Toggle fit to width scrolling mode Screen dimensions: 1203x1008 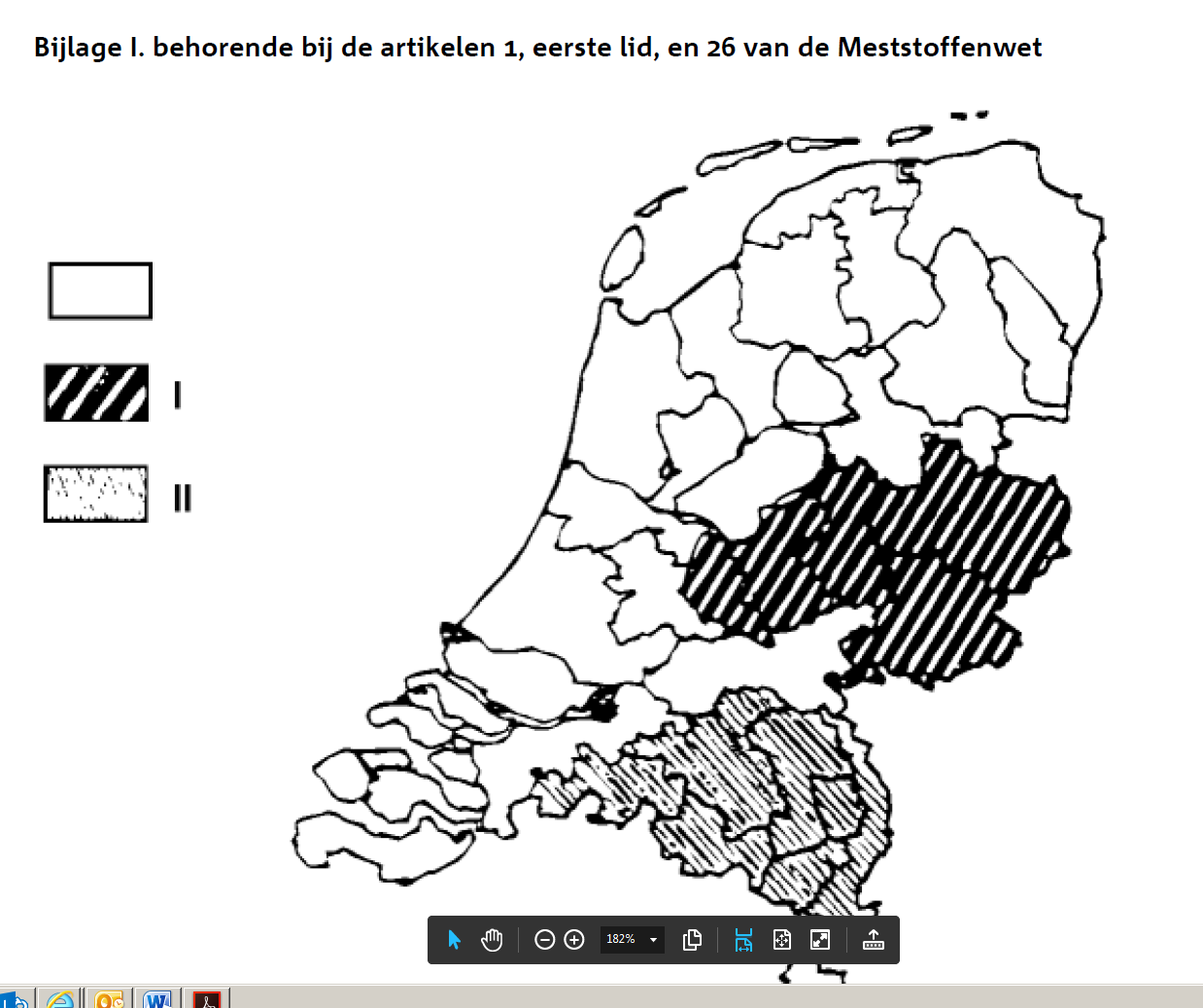[743, 940]
